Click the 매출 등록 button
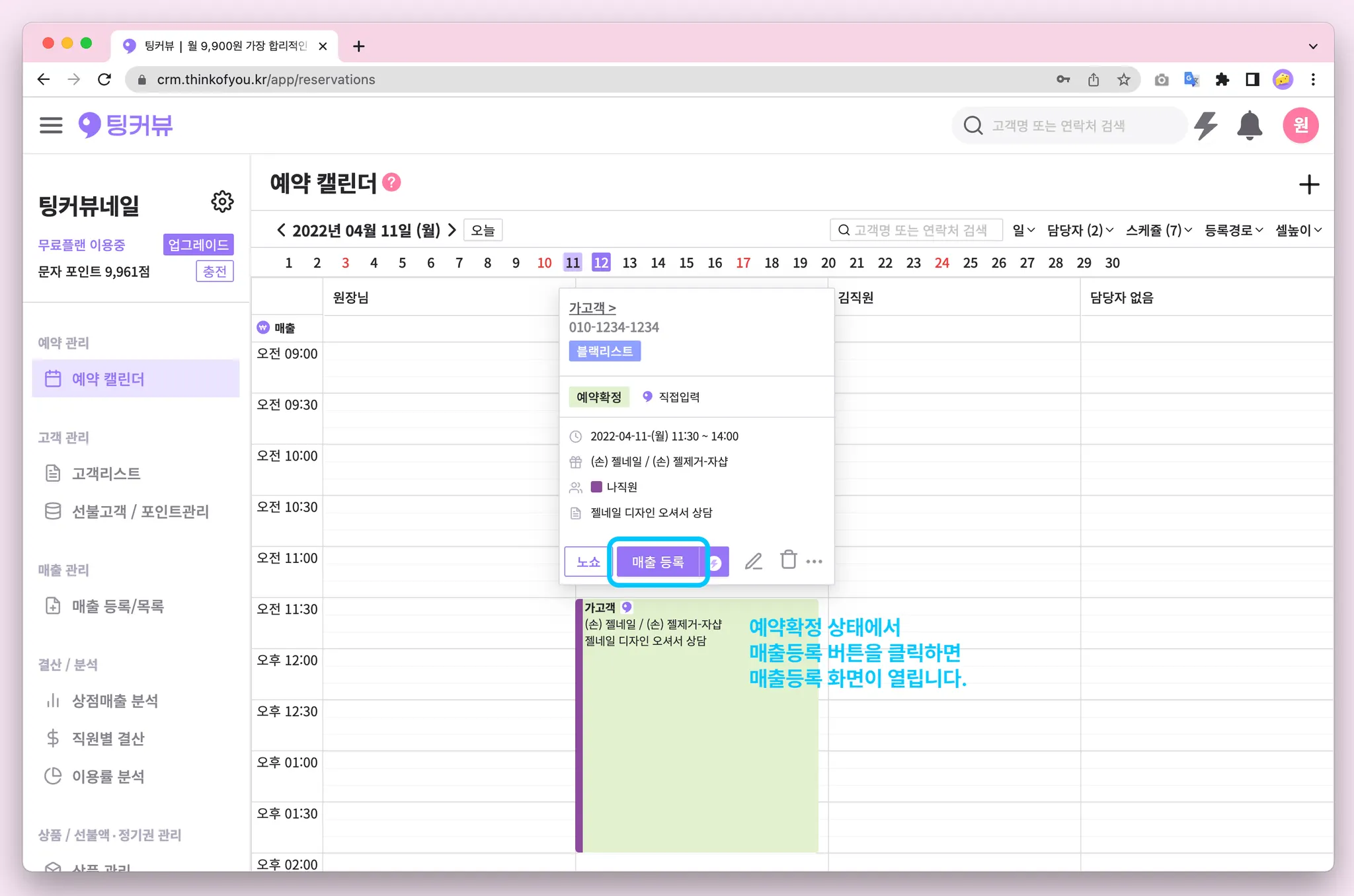 (x=657, y=562)
